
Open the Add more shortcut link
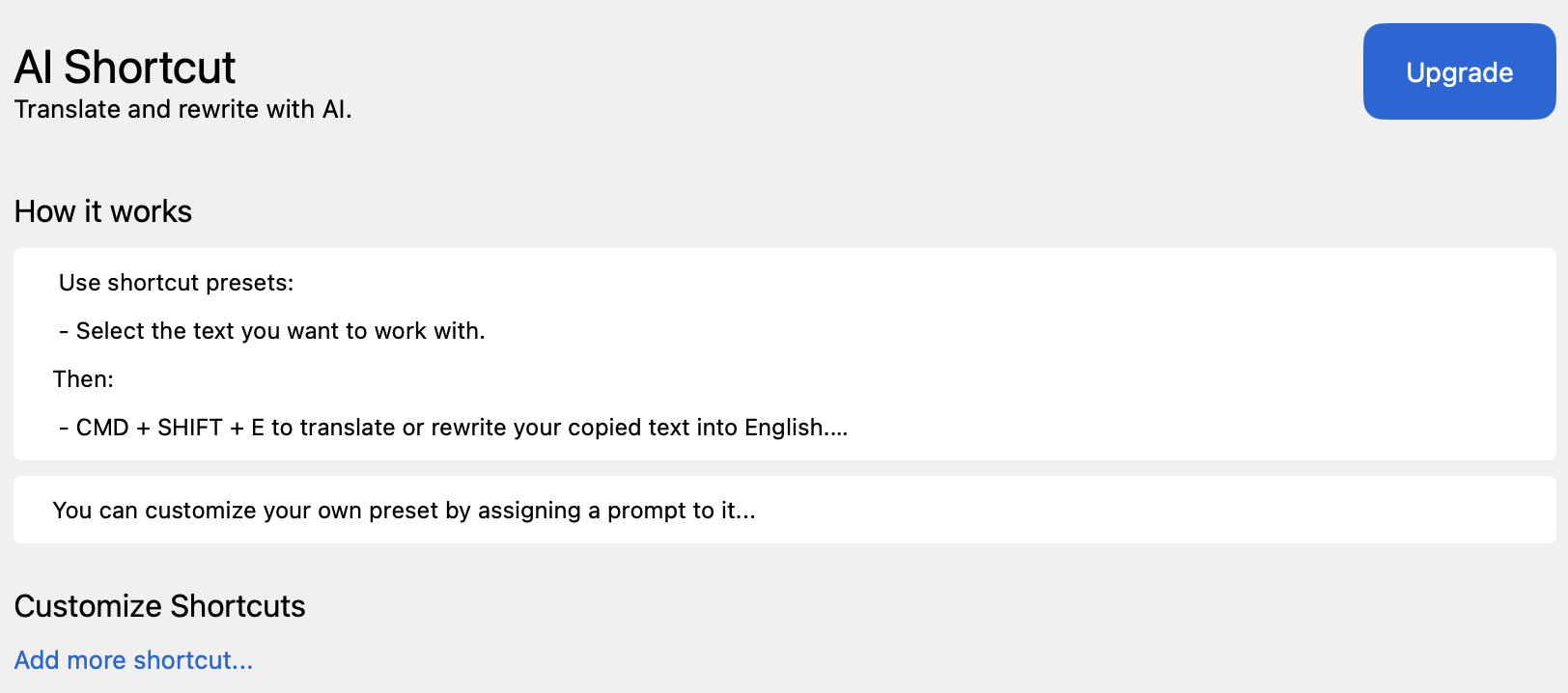pyautogui.click(x=133, y=660)
